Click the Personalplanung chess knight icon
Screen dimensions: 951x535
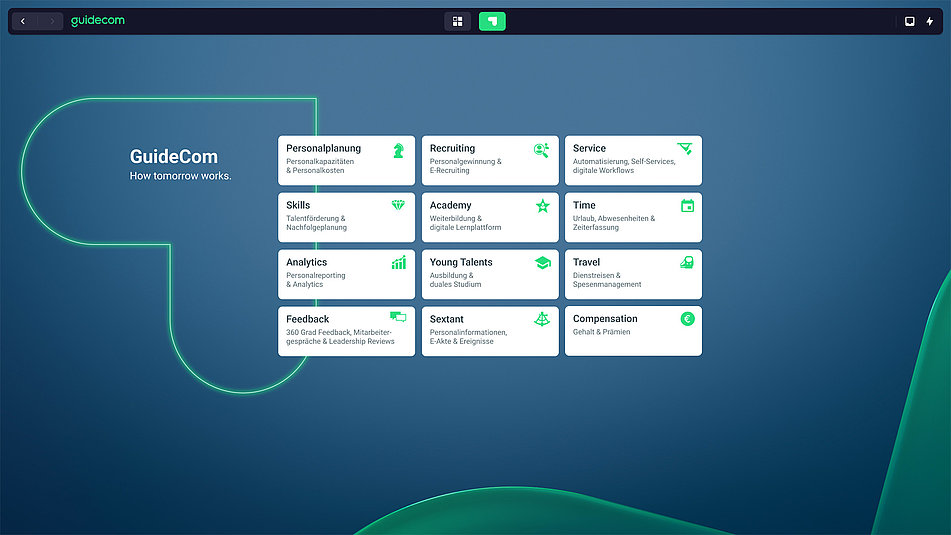coord(398,150)
